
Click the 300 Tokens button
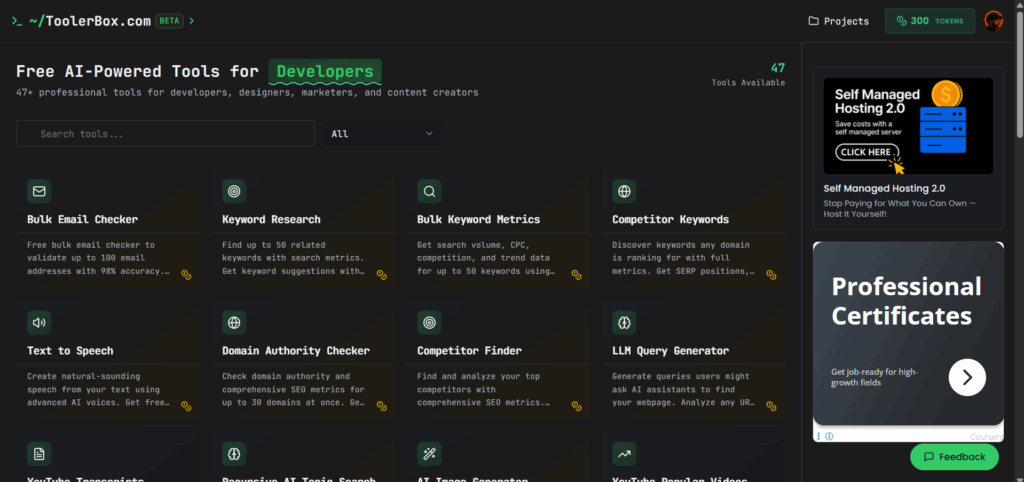coord(928,21)
